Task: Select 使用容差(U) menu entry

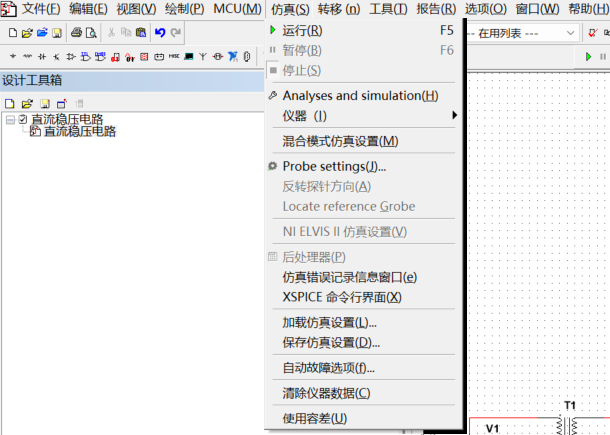Action: tap(363, 418)
